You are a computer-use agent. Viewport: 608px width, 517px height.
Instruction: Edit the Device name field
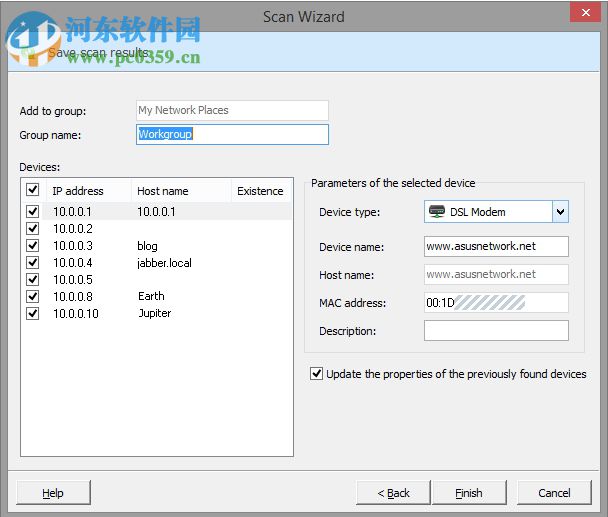coord(496,246)
